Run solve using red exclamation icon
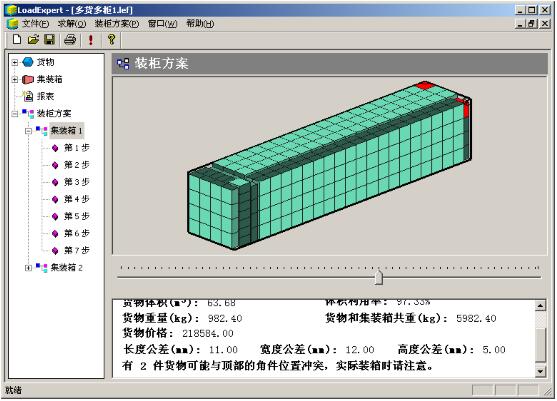 91,40
